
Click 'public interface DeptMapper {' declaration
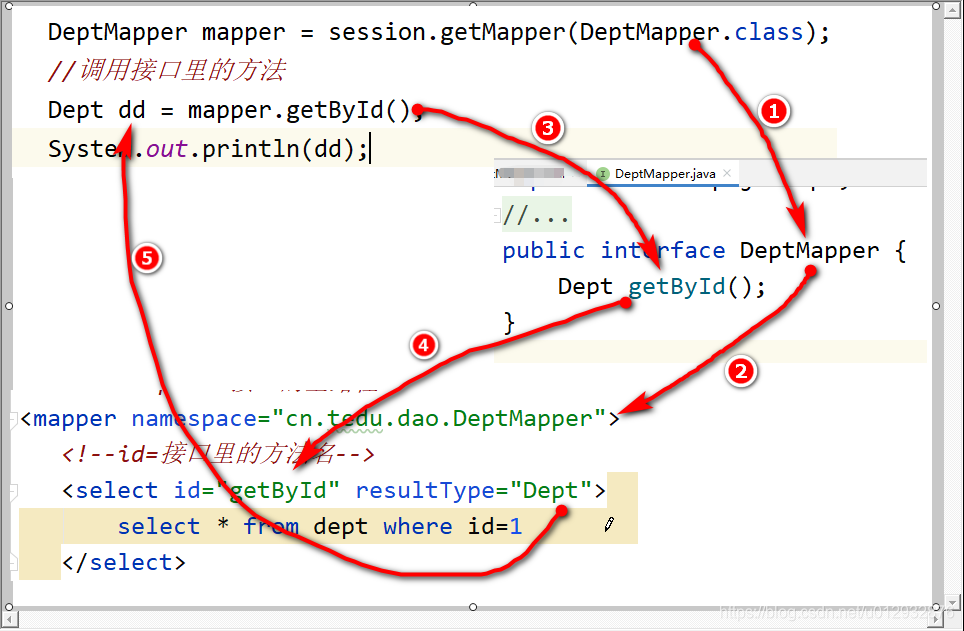pos(705,251)
